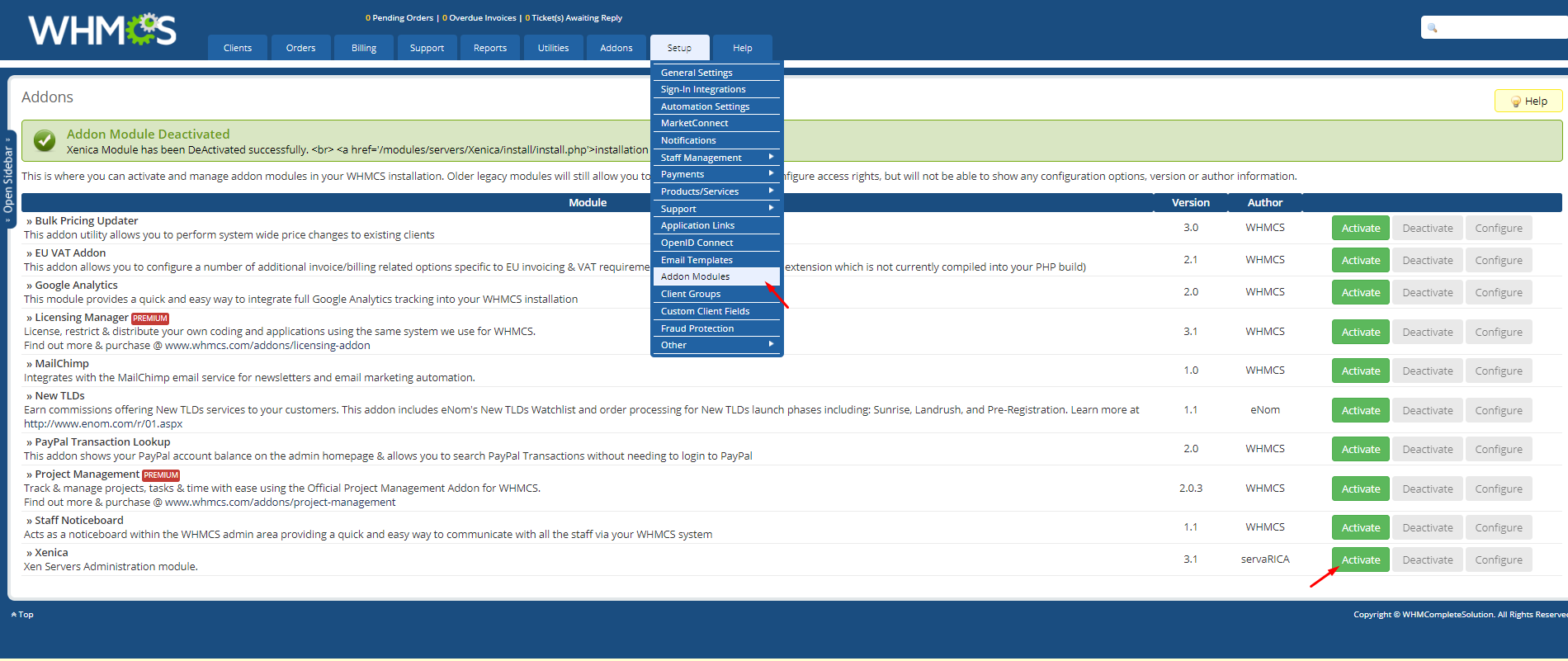The width and height of the screenshot is (1568, 661).
Task: Open the Utilities menu tab
Action: click(553, 48)
